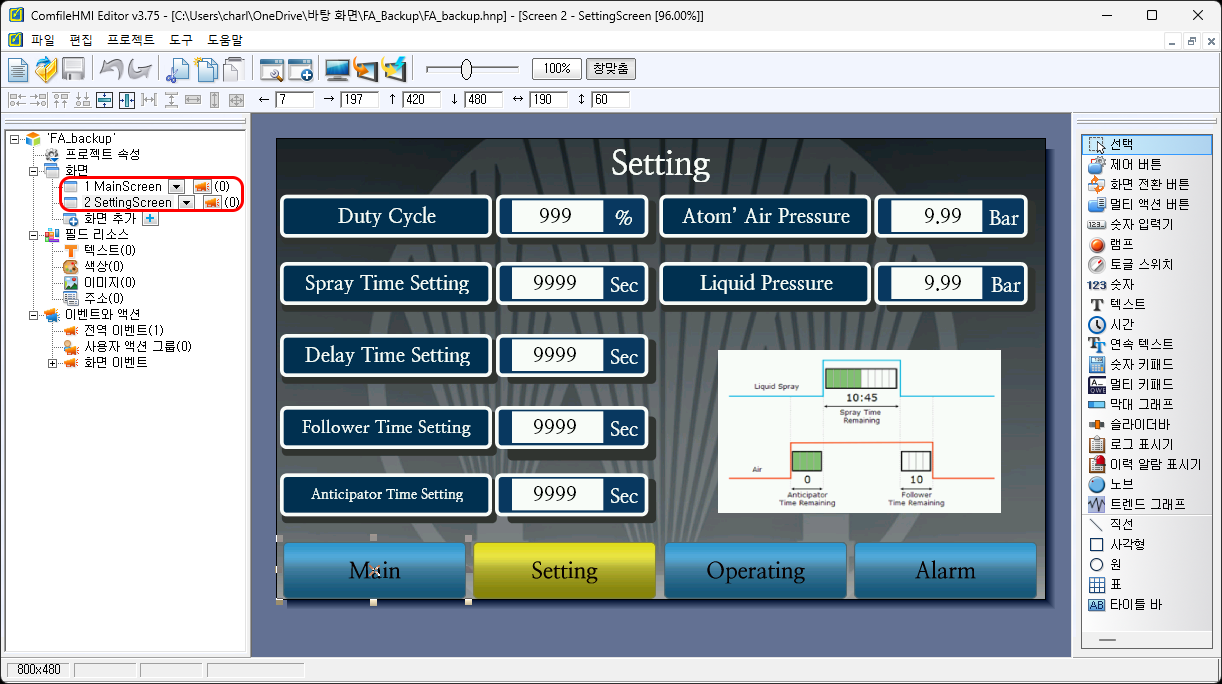The height and width of the screenshot is (684, 1222).
Task: Choose the 램프 lamp tool
Action: (1146, 244)
